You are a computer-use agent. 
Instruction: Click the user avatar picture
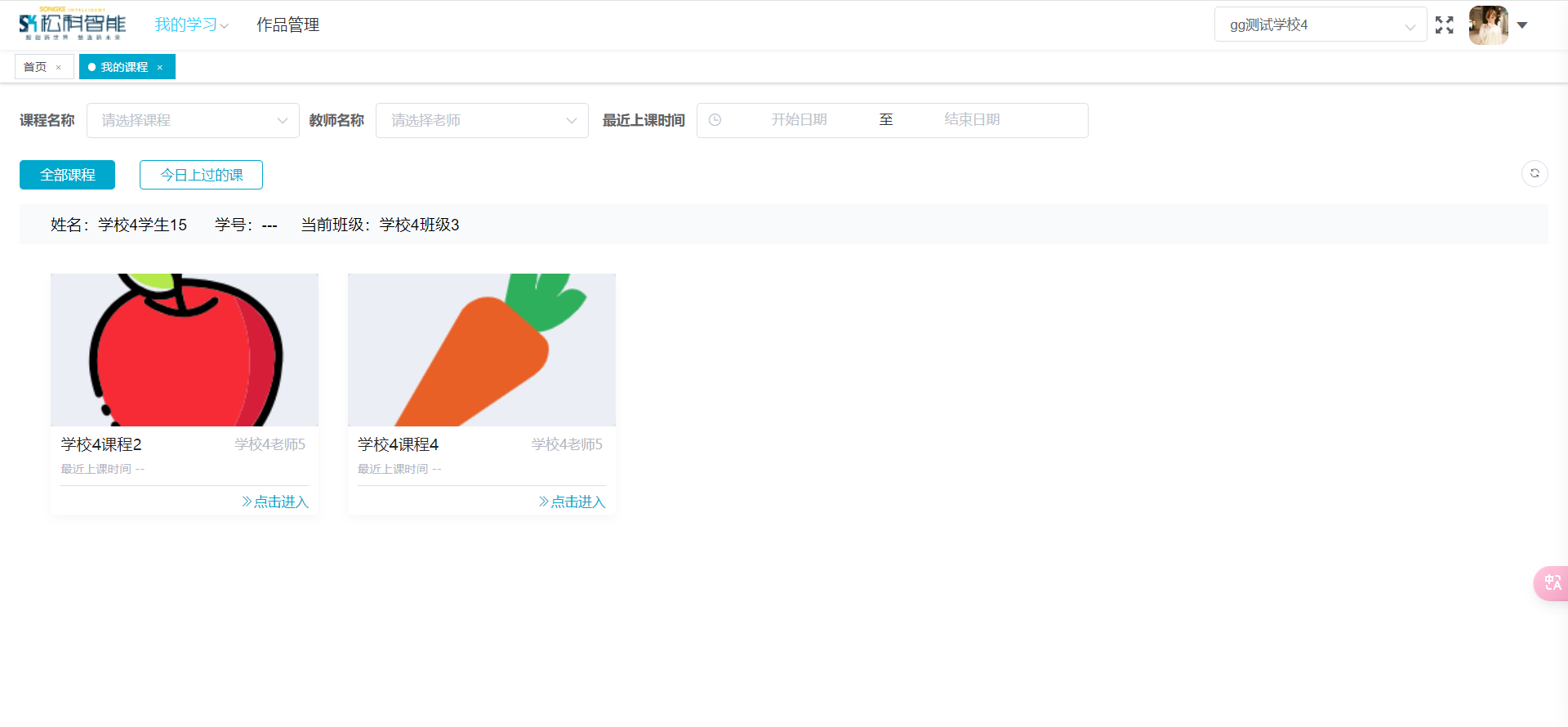pyautogui.click(x=1488, y=25)
